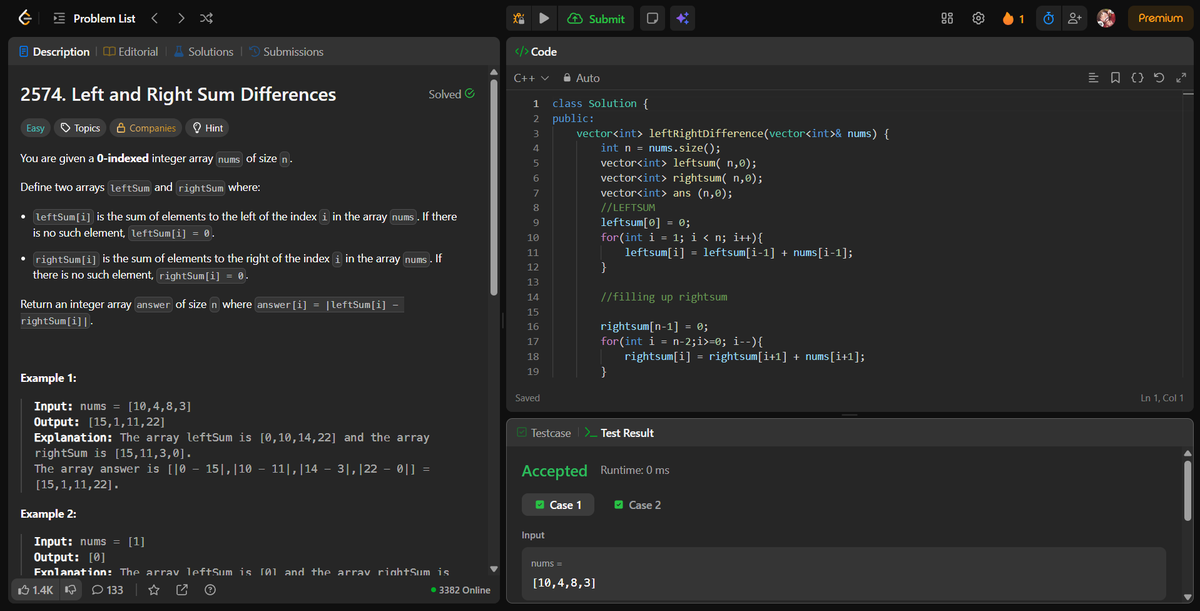
Task: Click the Premium button
Action: [x=1160, y=18]
